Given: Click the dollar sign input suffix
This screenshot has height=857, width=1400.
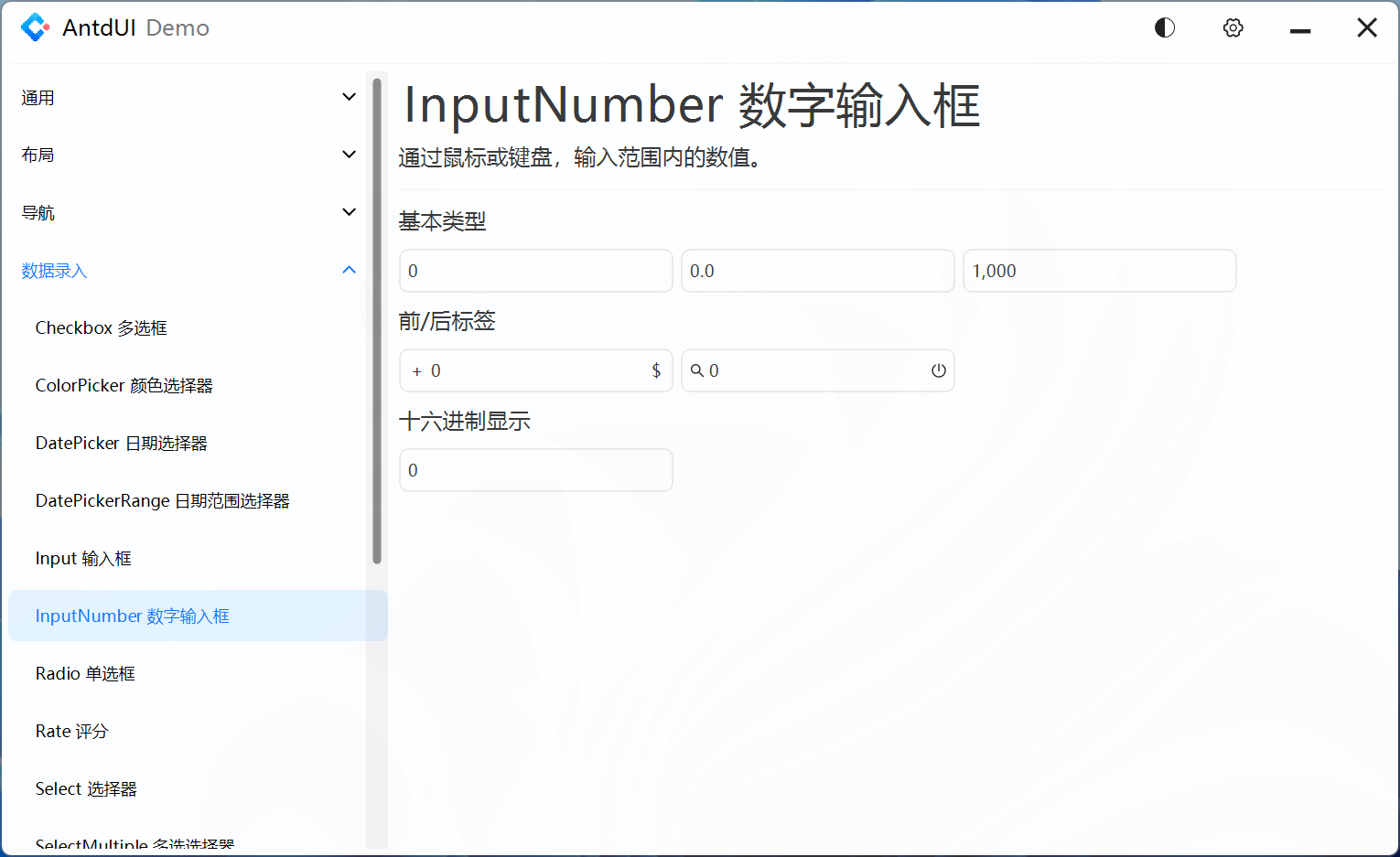Looking at the screenshot, I should click(x=655, y=370).
